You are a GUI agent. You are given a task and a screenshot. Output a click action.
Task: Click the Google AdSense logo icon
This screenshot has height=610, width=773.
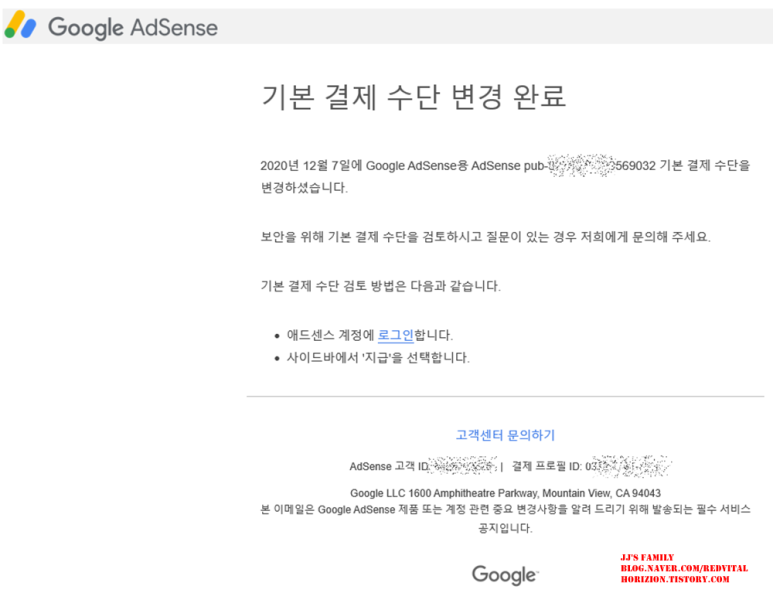pos(20,25)
